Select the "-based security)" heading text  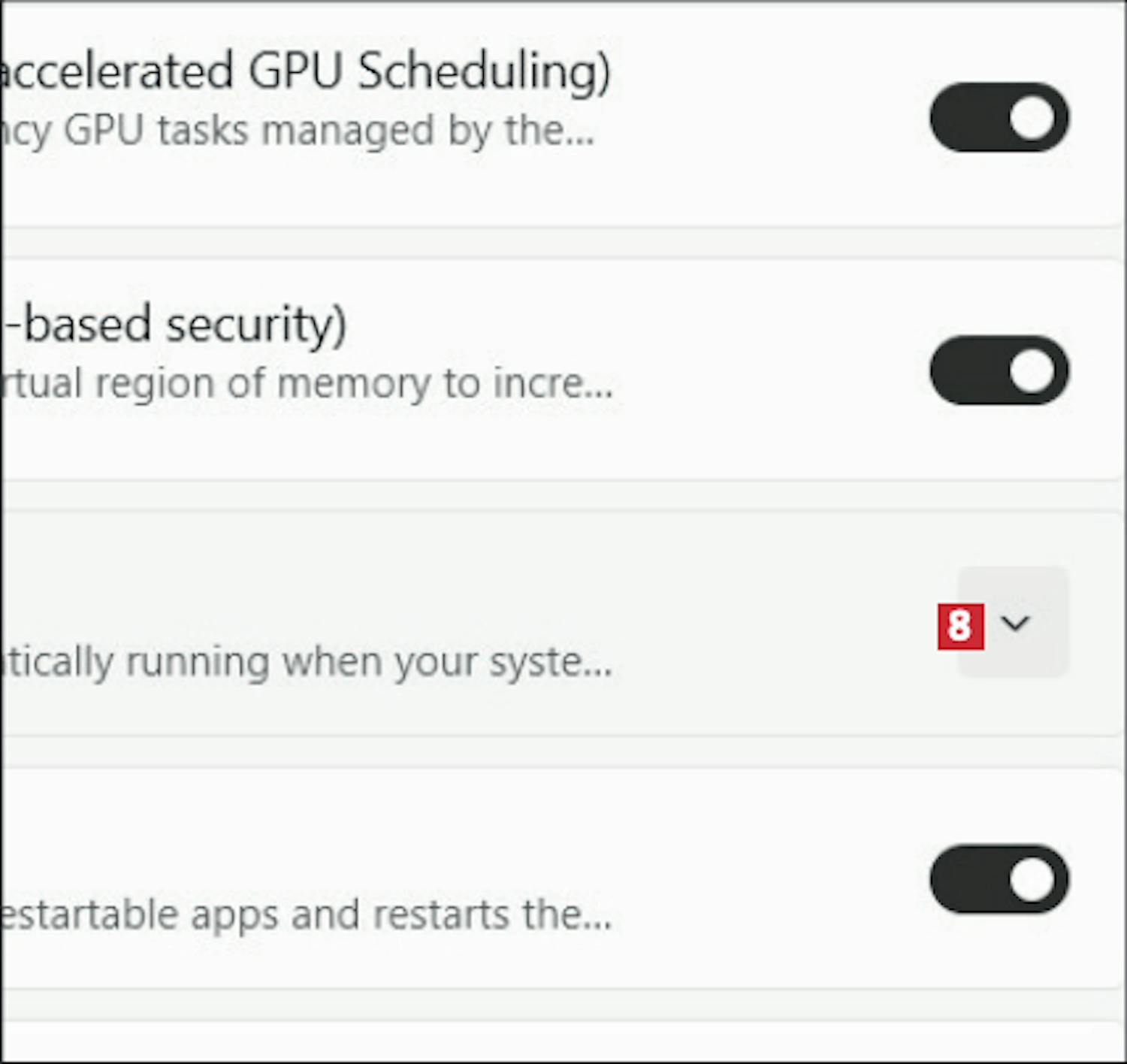point(177,325)
